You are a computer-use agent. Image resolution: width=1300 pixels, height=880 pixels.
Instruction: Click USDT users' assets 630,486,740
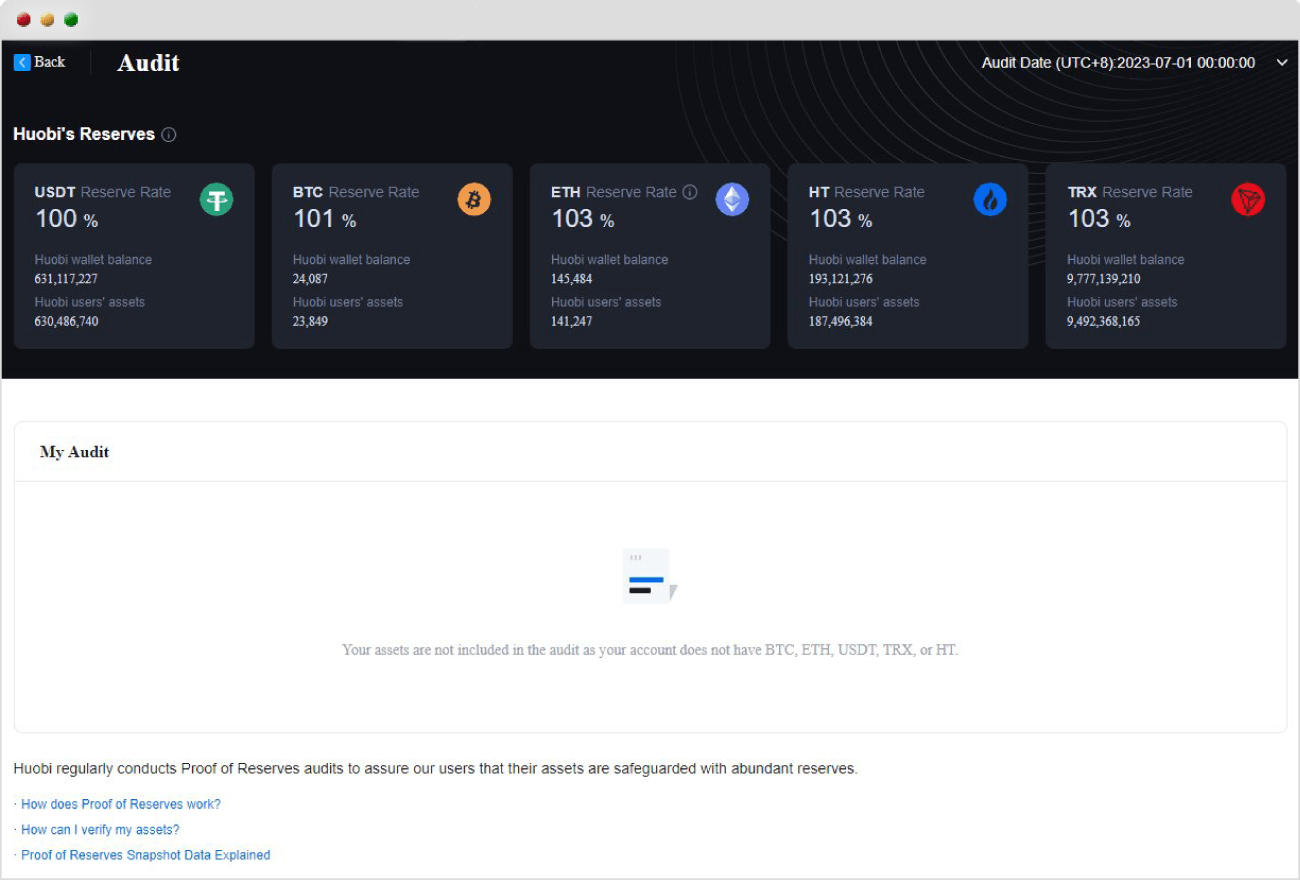pos(66,322)
